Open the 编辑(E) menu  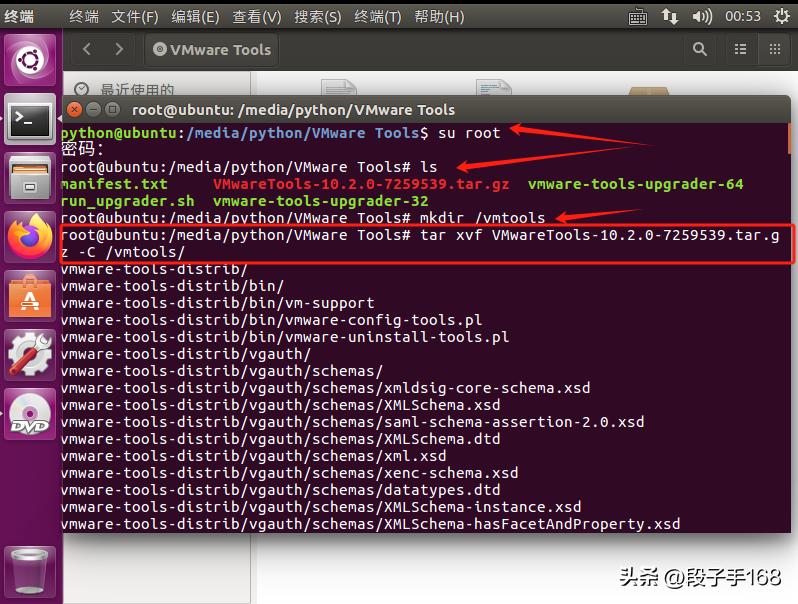coord(195,17)
